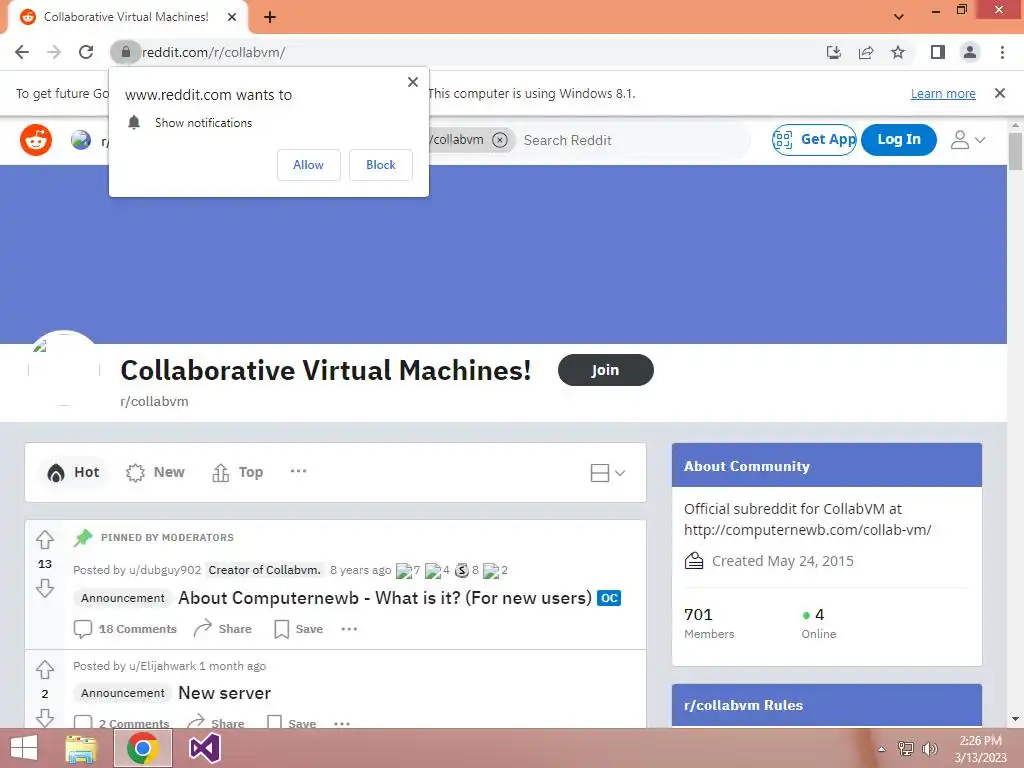The width and height of the screenshot is (1024, 768).
Task: Open the Chrome profile avatar
Action: point(970,52)
